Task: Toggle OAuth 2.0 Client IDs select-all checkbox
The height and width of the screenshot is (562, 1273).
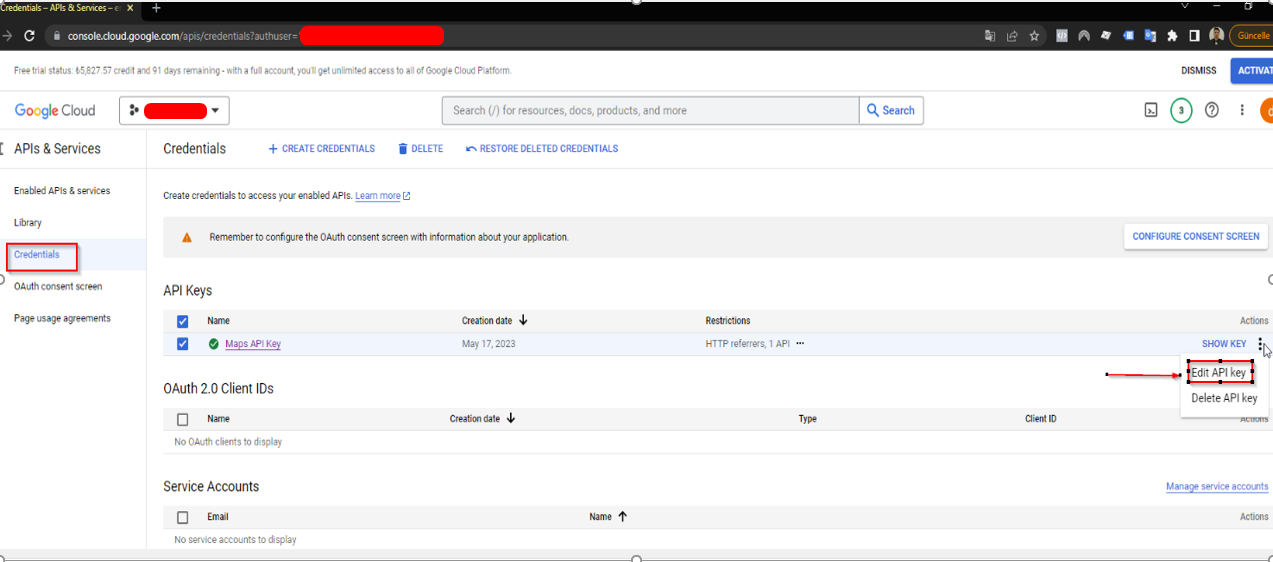Action: click(x=182, y=419)
